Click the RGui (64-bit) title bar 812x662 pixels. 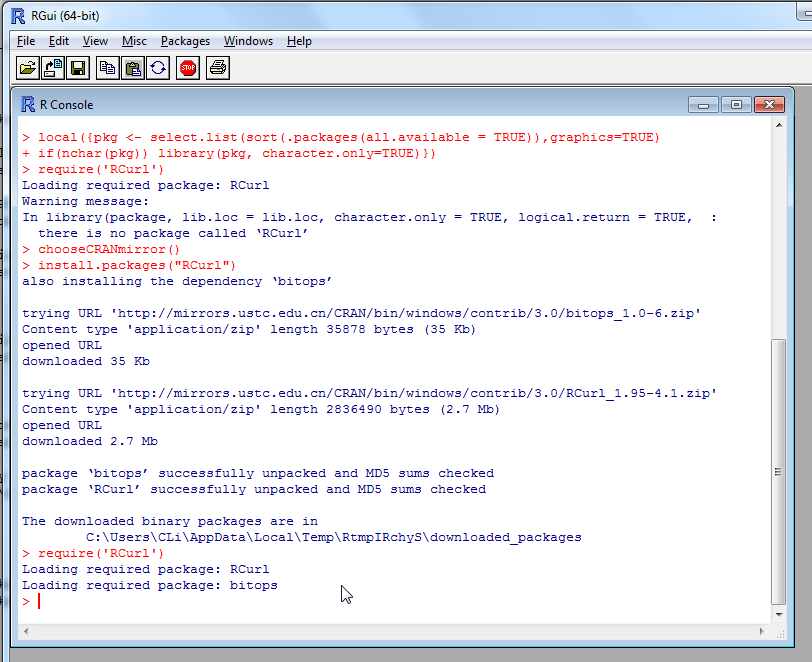404,16
